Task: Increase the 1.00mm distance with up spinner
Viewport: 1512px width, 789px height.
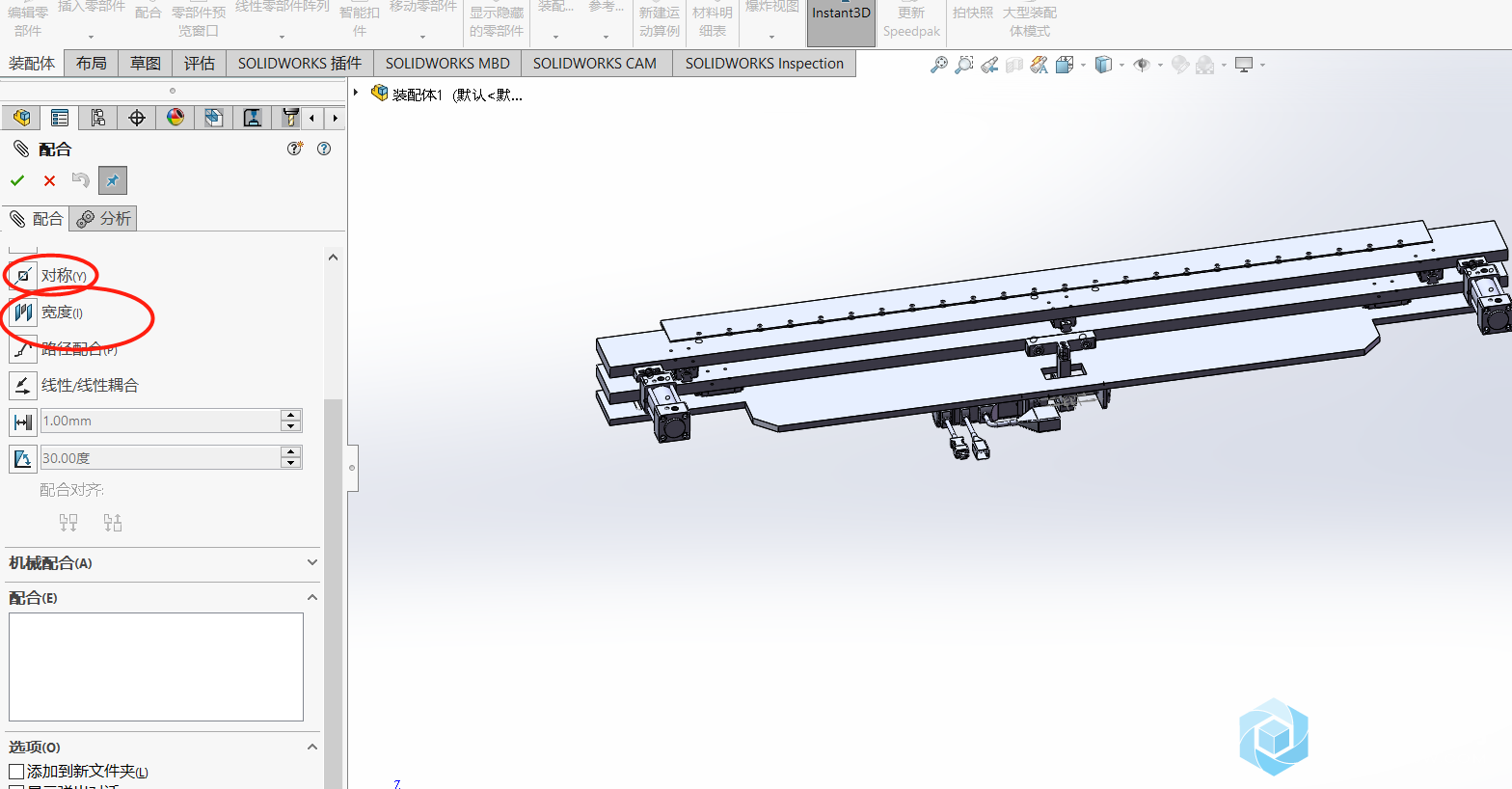Action: tap(291, 415)
